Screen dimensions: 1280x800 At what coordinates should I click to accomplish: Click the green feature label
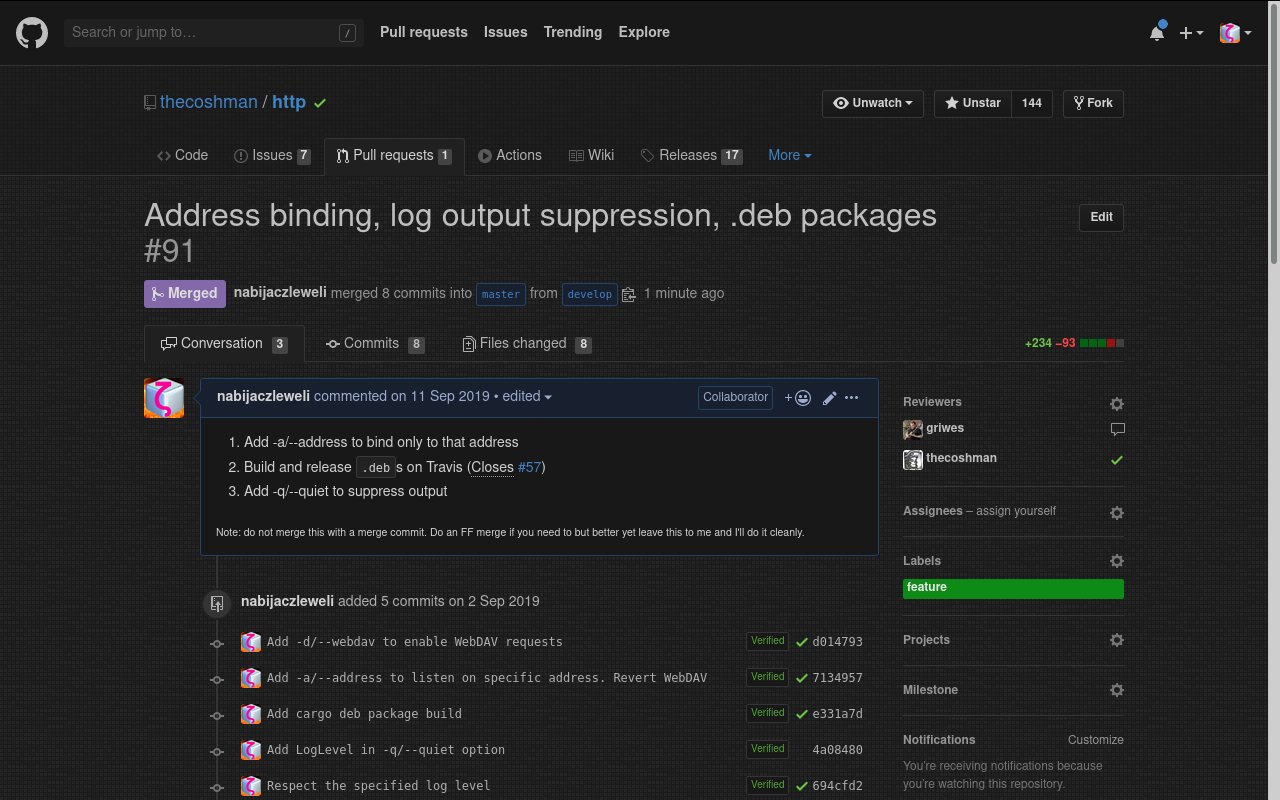pyautogui.click(x=1012, y=588)
